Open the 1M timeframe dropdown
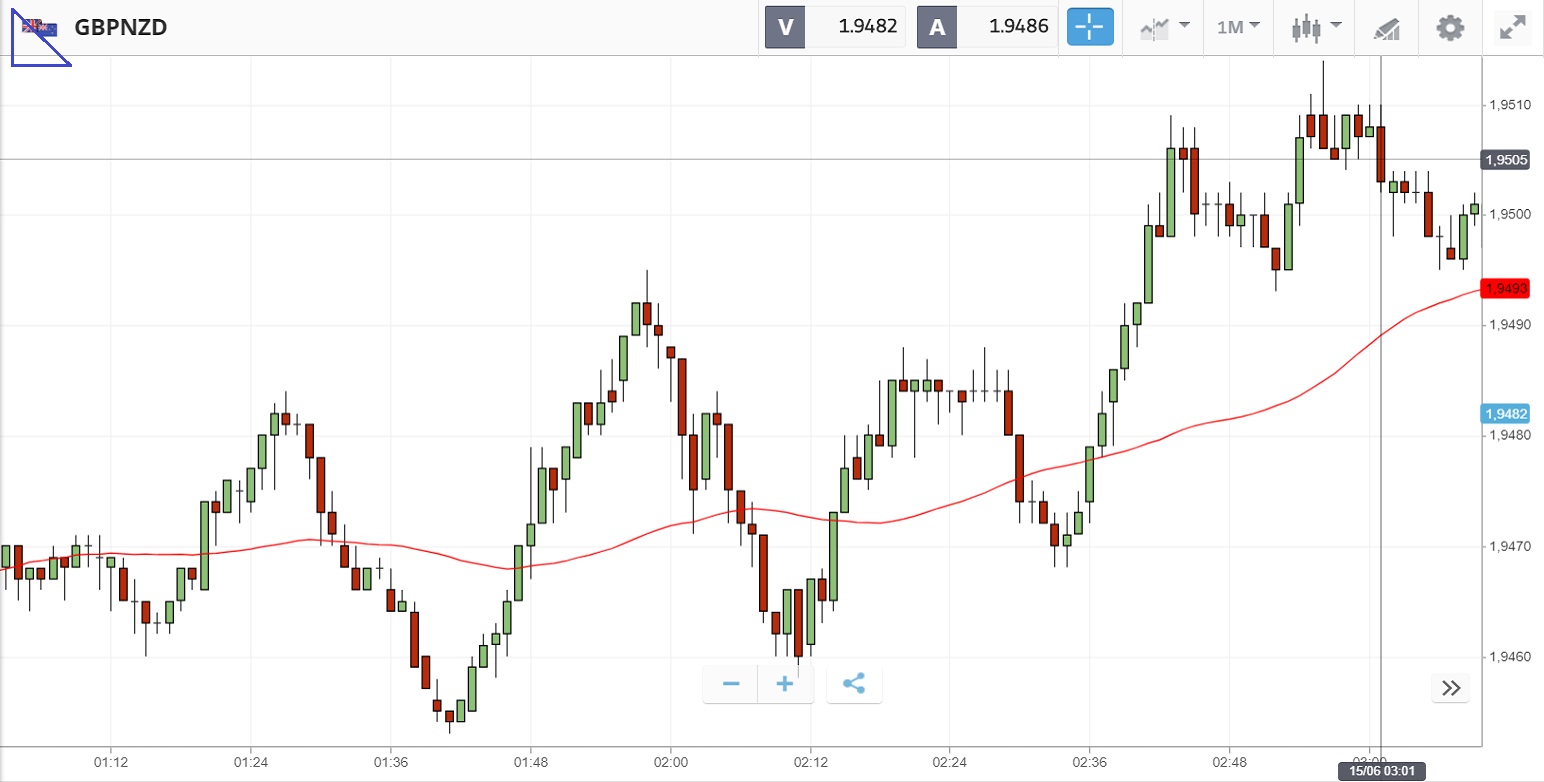The width and height of the screenshot is (1544, 782). (1238, 27)
